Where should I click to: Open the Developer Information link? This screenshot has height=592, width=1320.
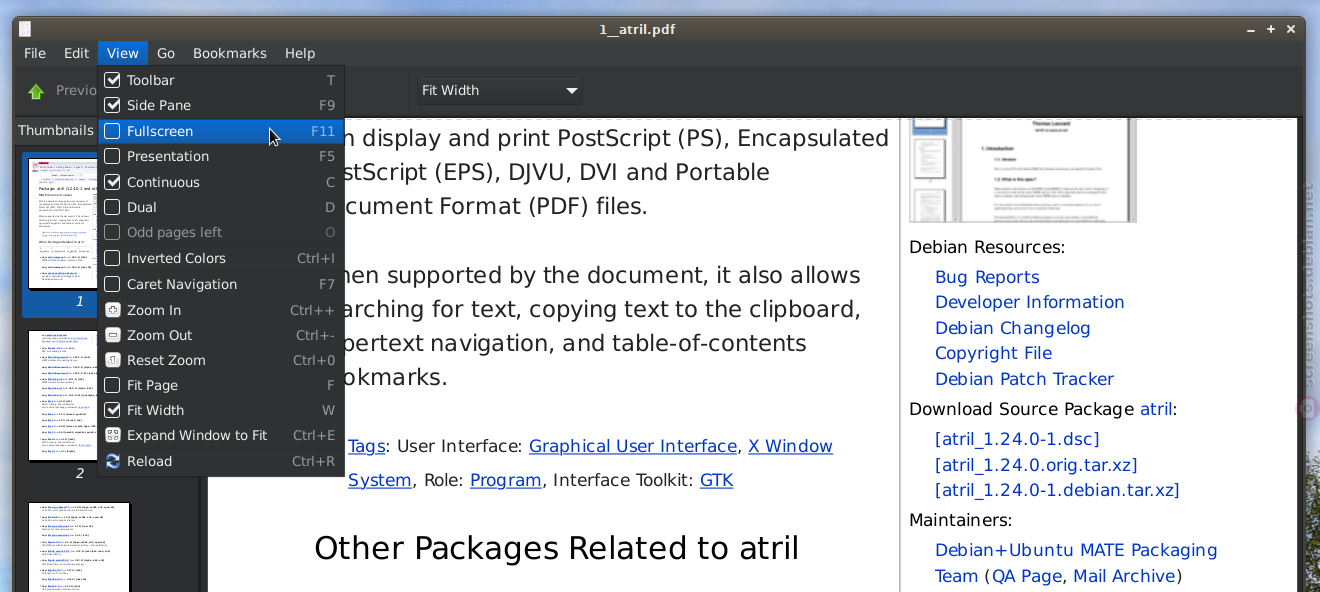[1030, 302]
